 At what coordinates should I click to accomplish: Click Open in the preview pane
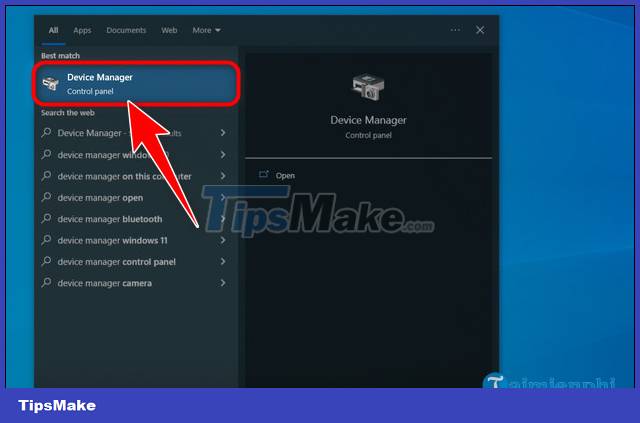[285, 176]
